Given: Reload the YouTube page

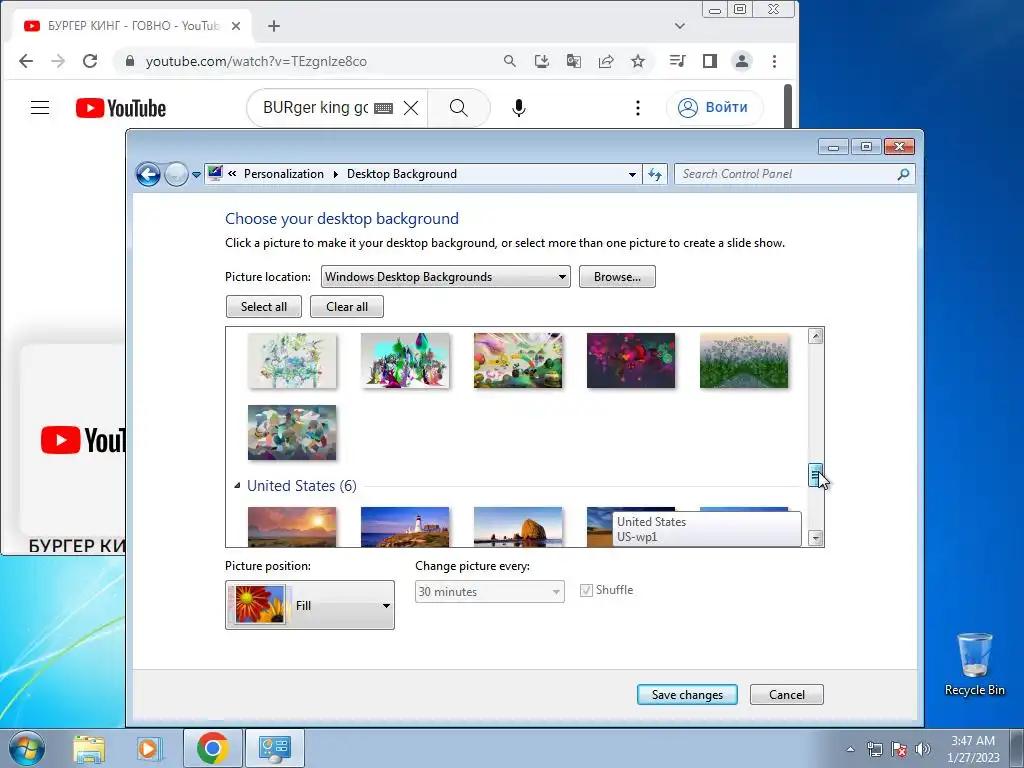Looking at the screenshot, I should point(90,61).
